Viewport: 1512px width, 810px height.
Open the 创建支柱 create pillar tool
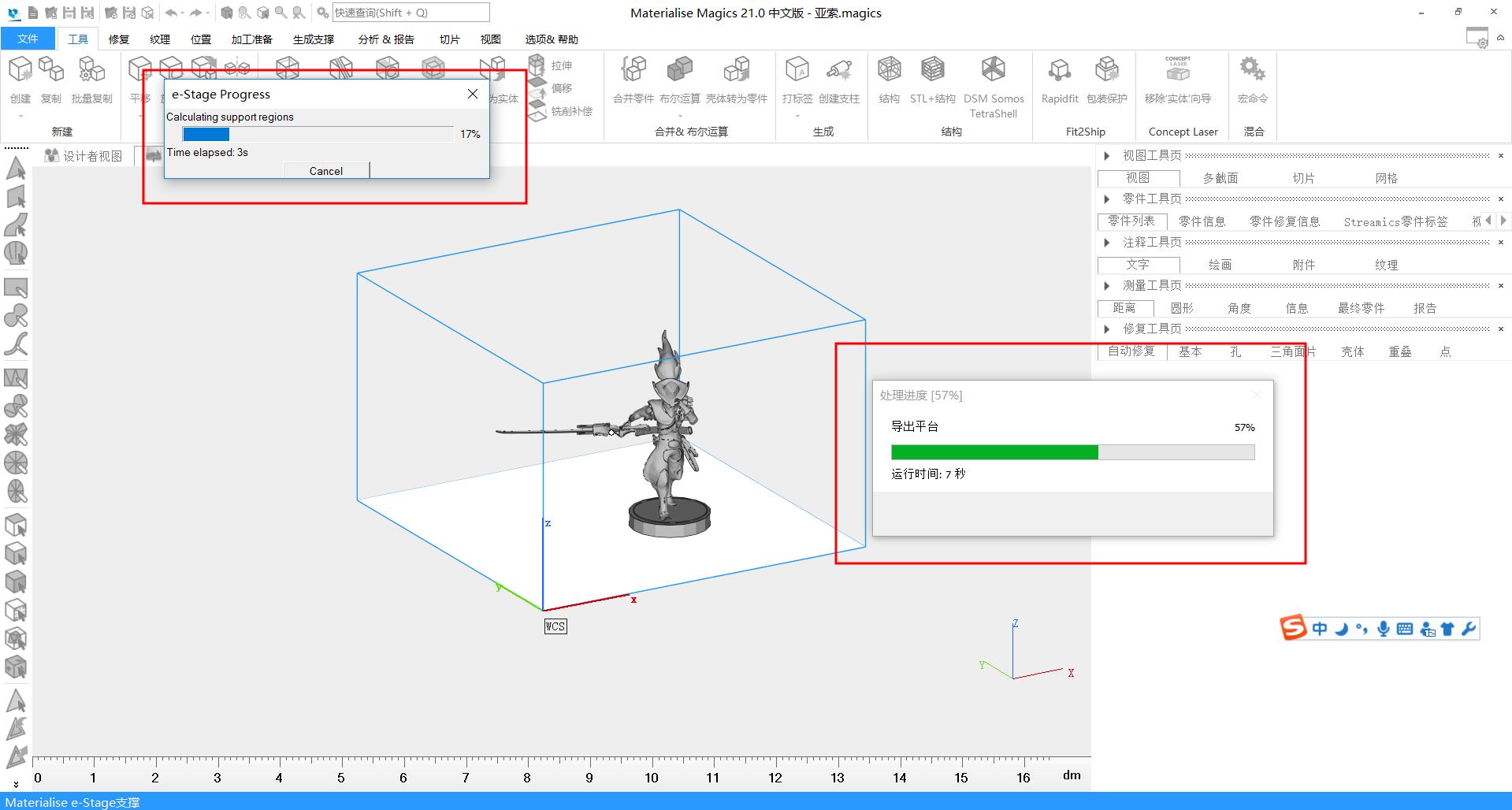point(838,71)
